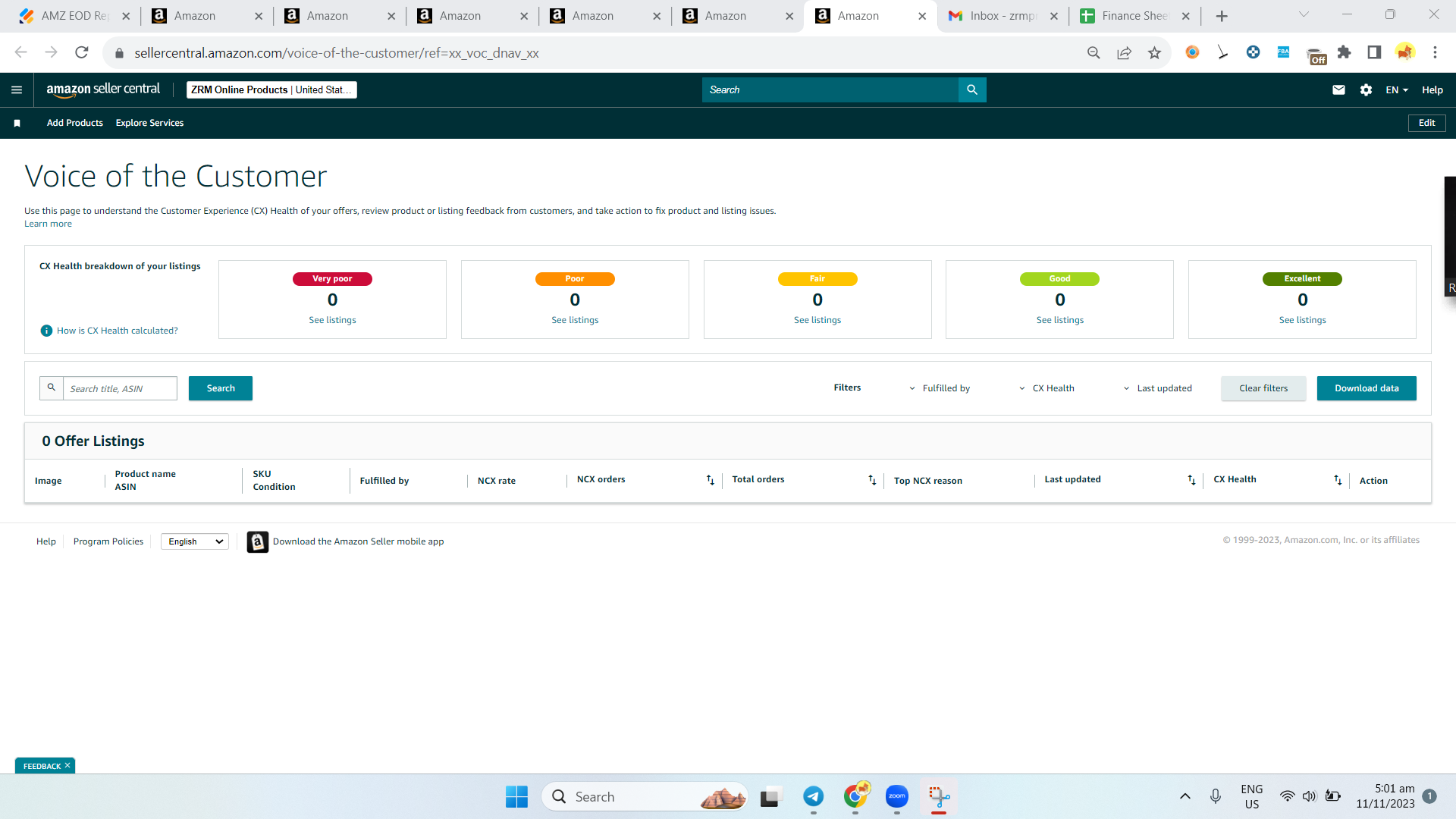
Task: Open the EN language dropdown
Action: click(x=1397, y=89)
